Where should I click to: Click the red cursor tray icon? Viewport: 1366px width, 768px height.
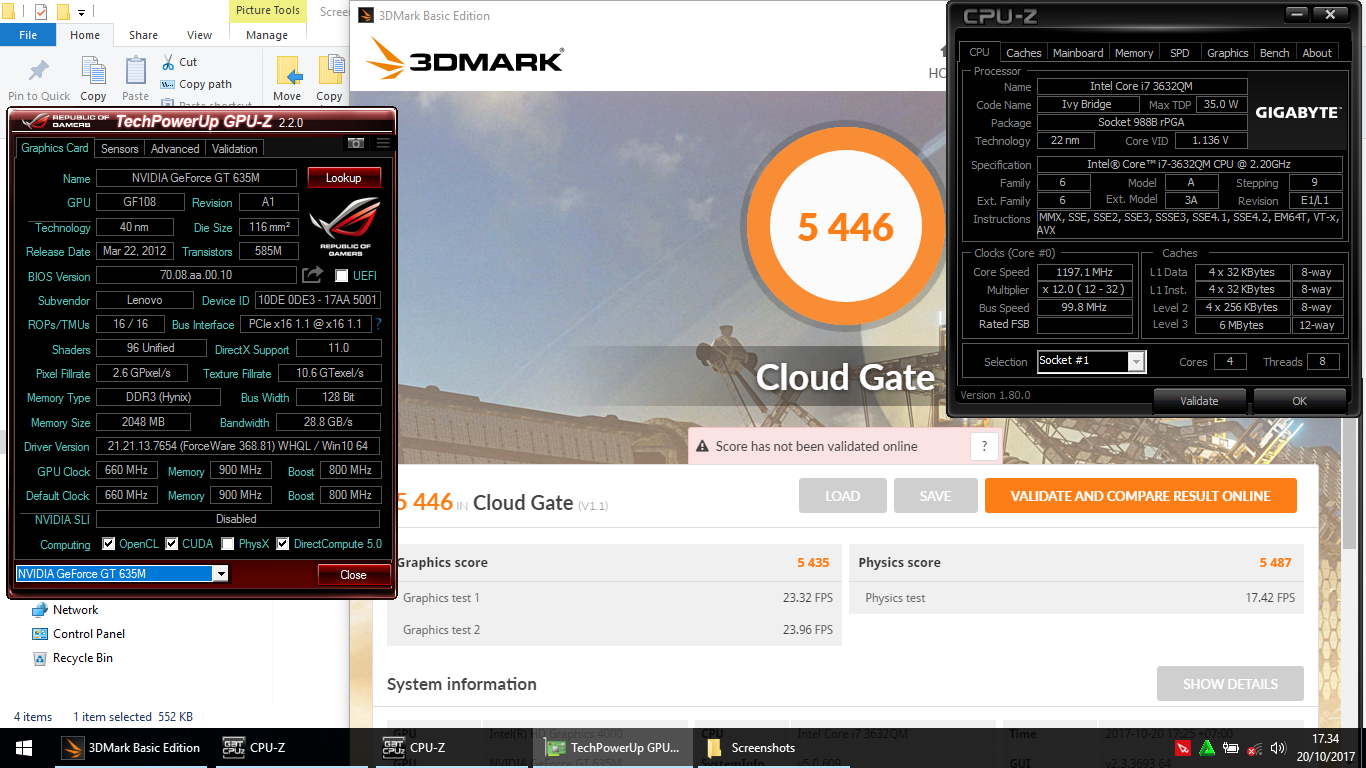pyautogui.click(x=1183, y=747)
